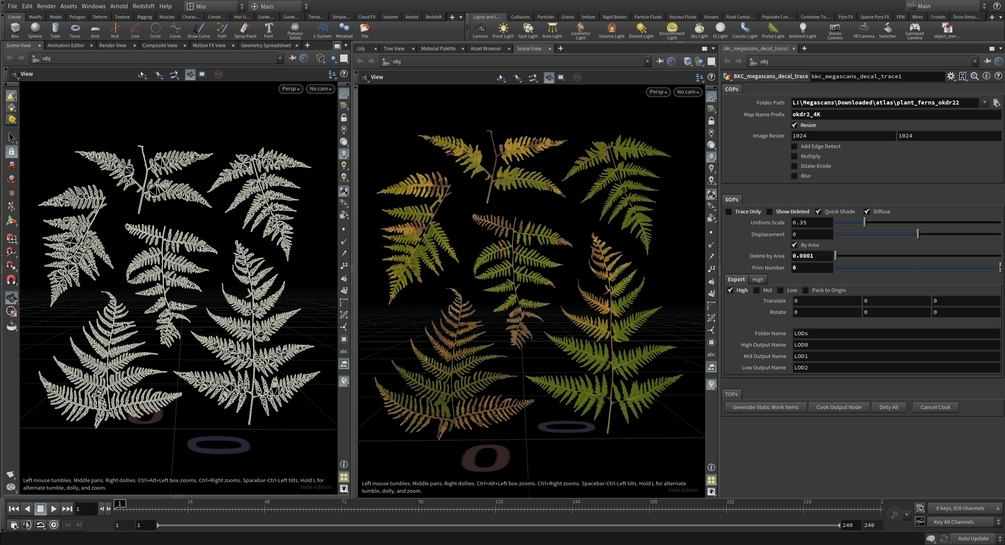Open the Main radial menu dropdown
Viewport: 1005px width, 545px height.
(279, 6)
